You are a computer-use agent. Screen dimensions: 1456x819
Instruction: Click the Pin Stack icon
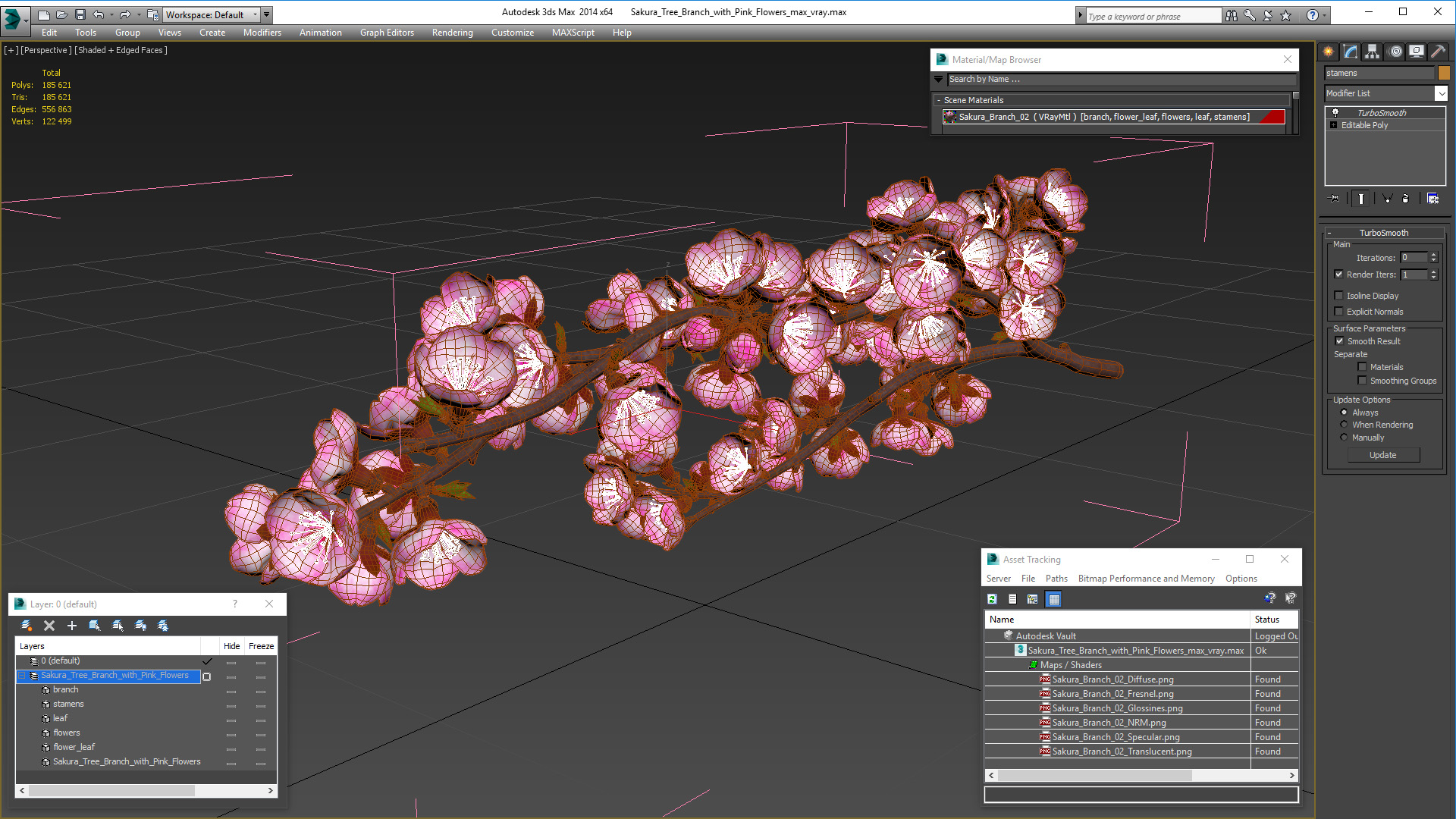[x=1335, y=199]
